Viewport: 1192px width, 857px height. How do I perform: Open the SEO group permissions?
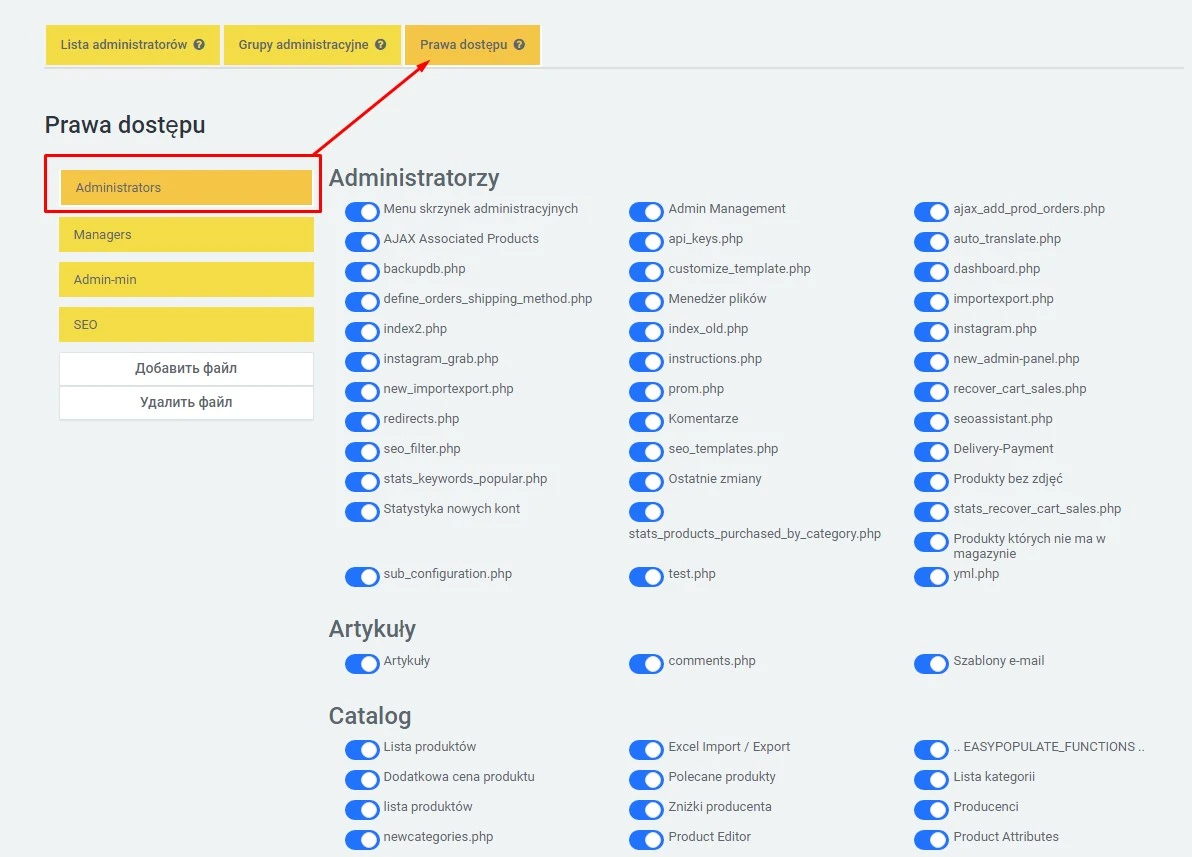pyautogui.click(x=186, y=325)
